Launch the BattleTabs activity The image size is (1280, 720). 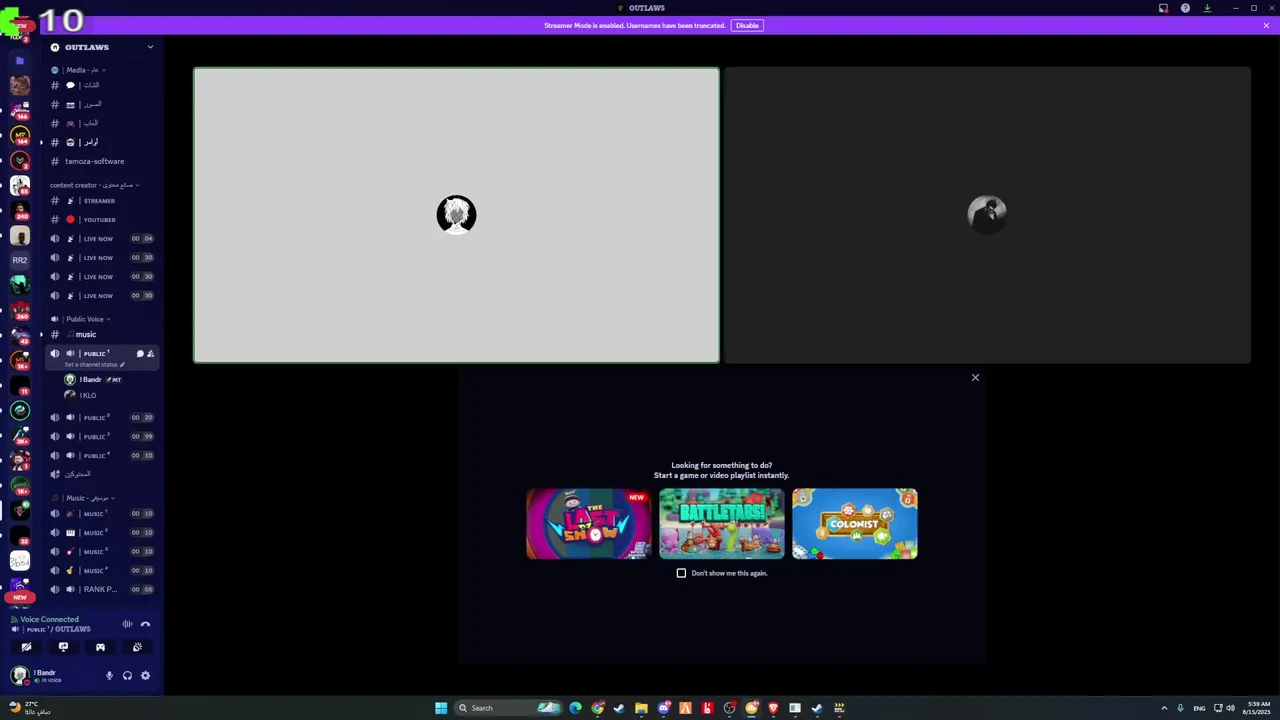click(721, 524)
